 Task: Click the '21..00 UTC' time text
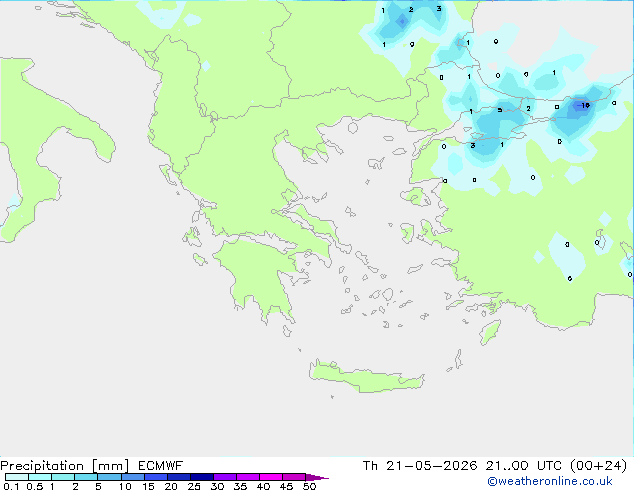tap(524, 466)
